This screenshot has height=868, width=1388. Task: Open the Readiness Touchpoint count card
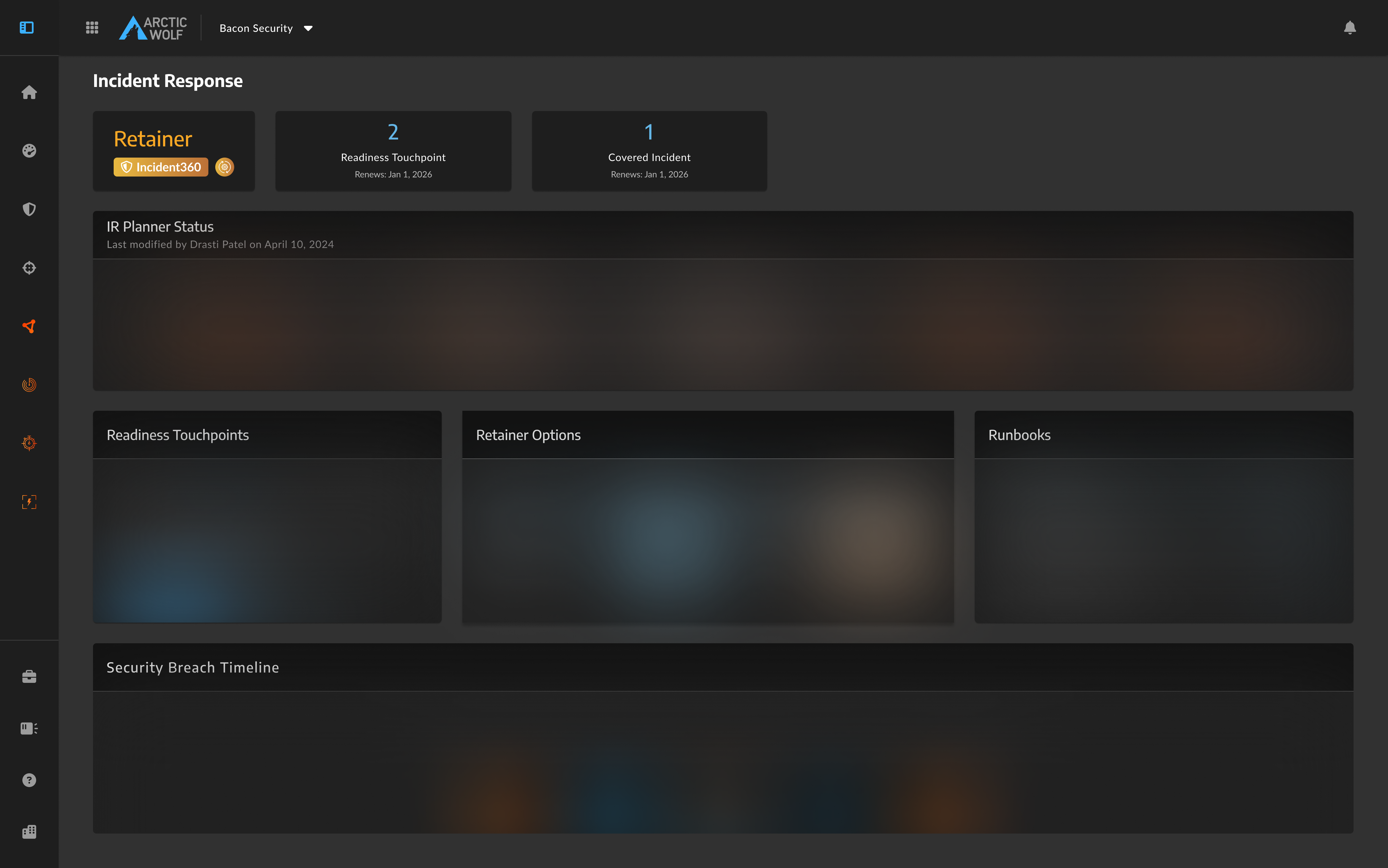pyautogui.click(x=393, y=151)
